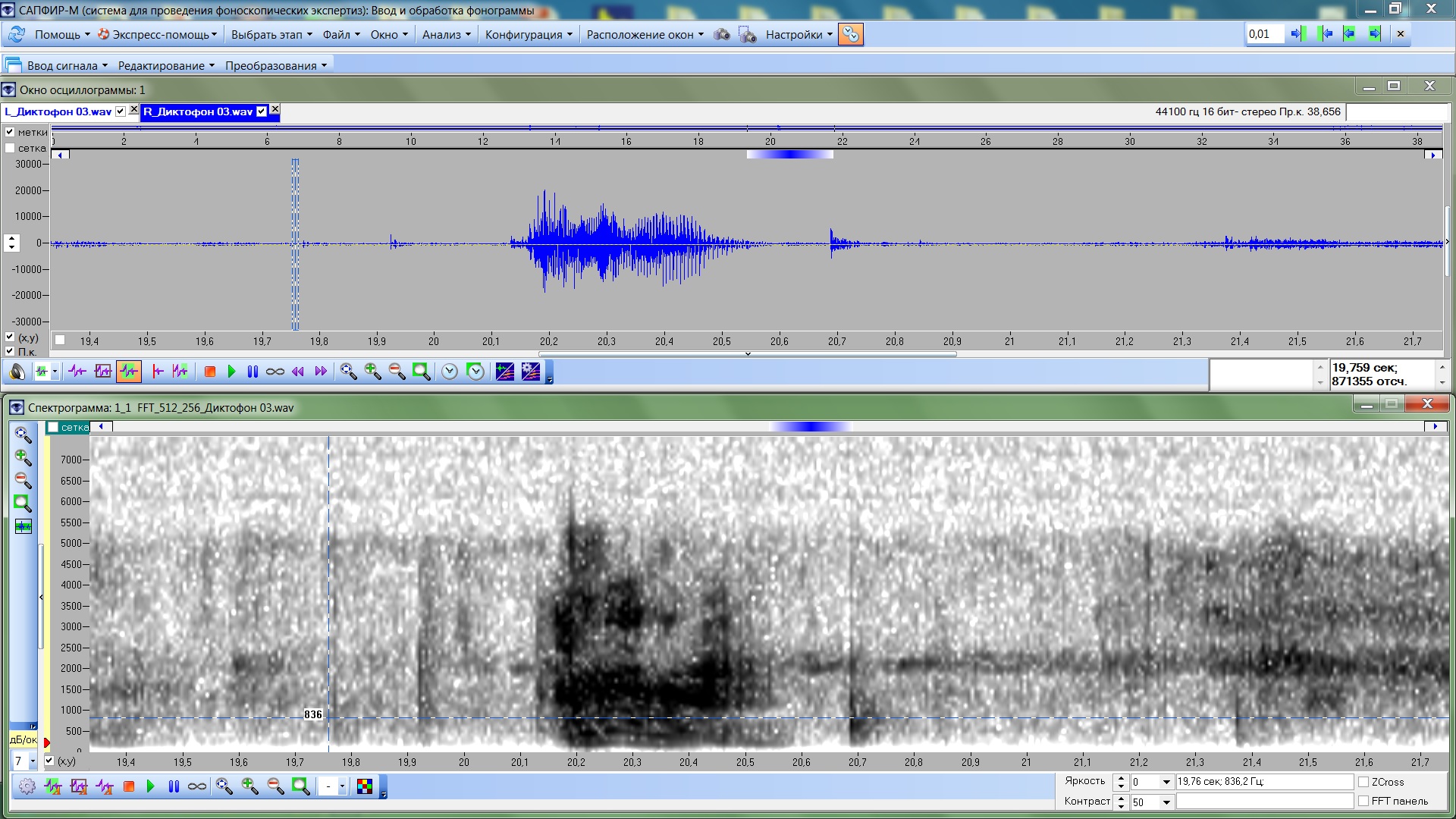Screen dimensions: 1456x819
Task: Pause playback in oscillogram toolbar
Action: (x=253, y=372)
